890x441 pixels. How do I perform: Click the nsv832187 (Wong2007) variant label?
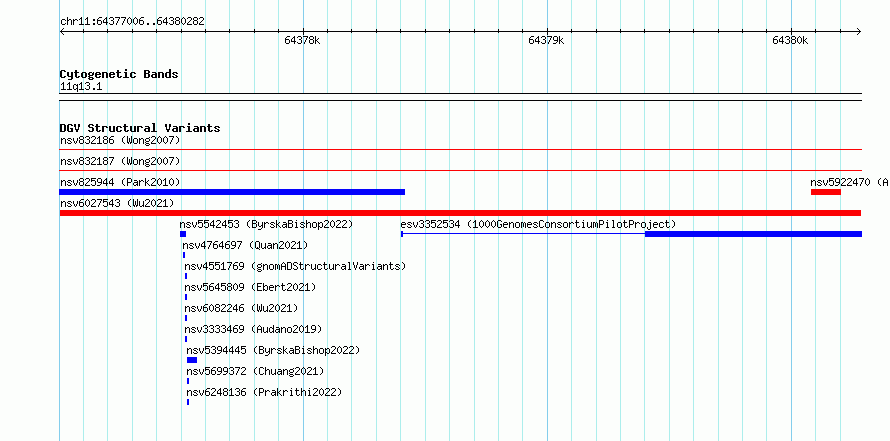(120, 161)
